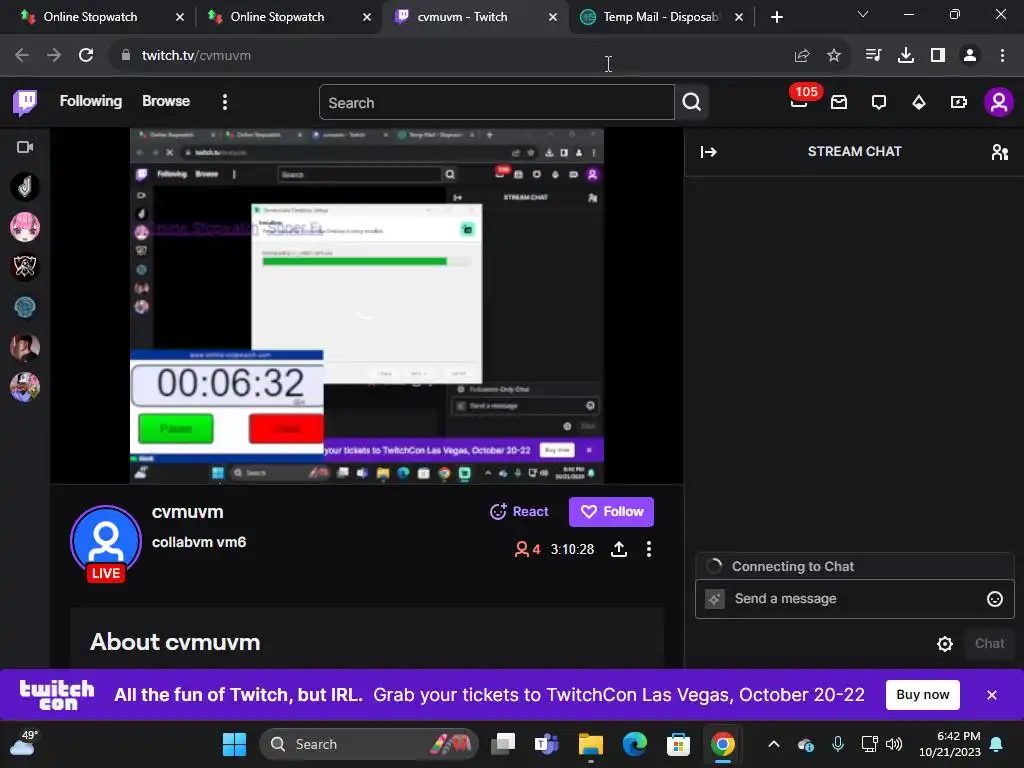1024x768 pixels.
Task: Open the tab search chevron
Action: [x=863, y=14]
